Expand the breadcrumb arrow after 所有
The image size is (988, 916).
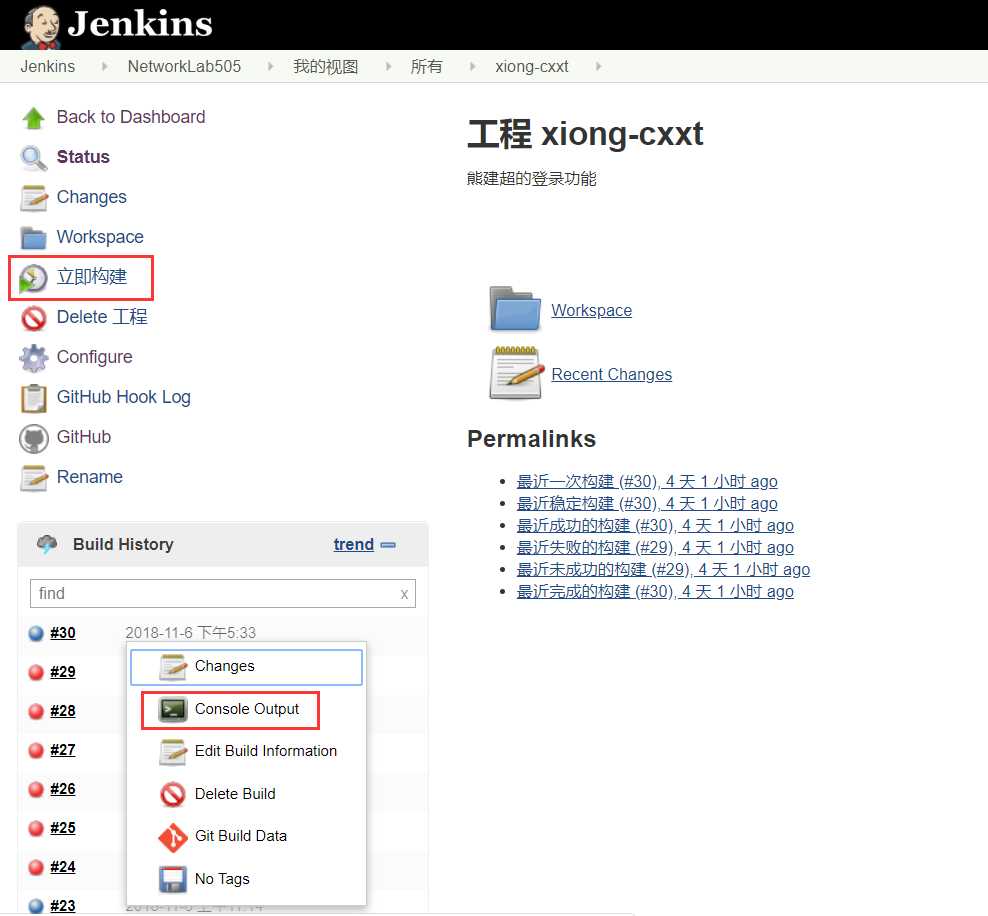point(472,66)
